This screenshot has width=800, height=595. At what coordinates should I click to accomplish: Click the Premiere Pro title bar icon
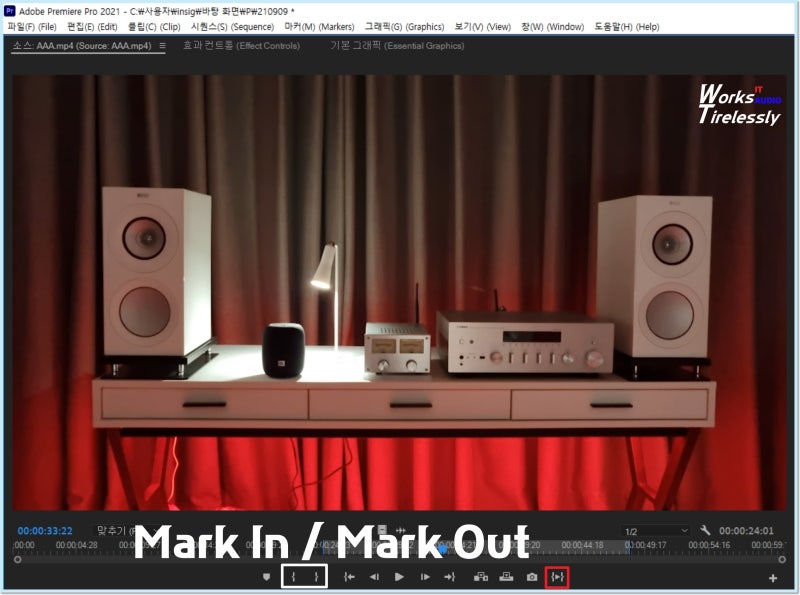coord(10,11)
